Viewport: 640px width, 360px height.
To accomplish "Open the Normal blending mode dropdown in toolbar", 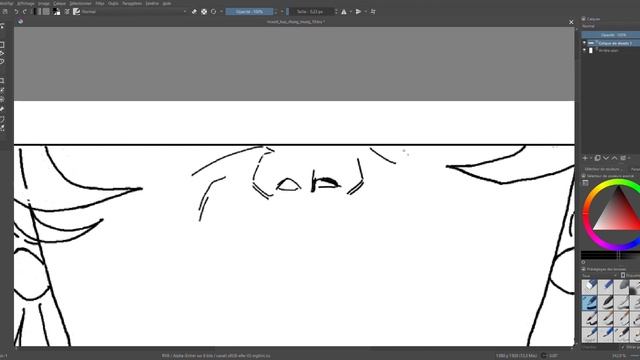I will click(134, 12).
